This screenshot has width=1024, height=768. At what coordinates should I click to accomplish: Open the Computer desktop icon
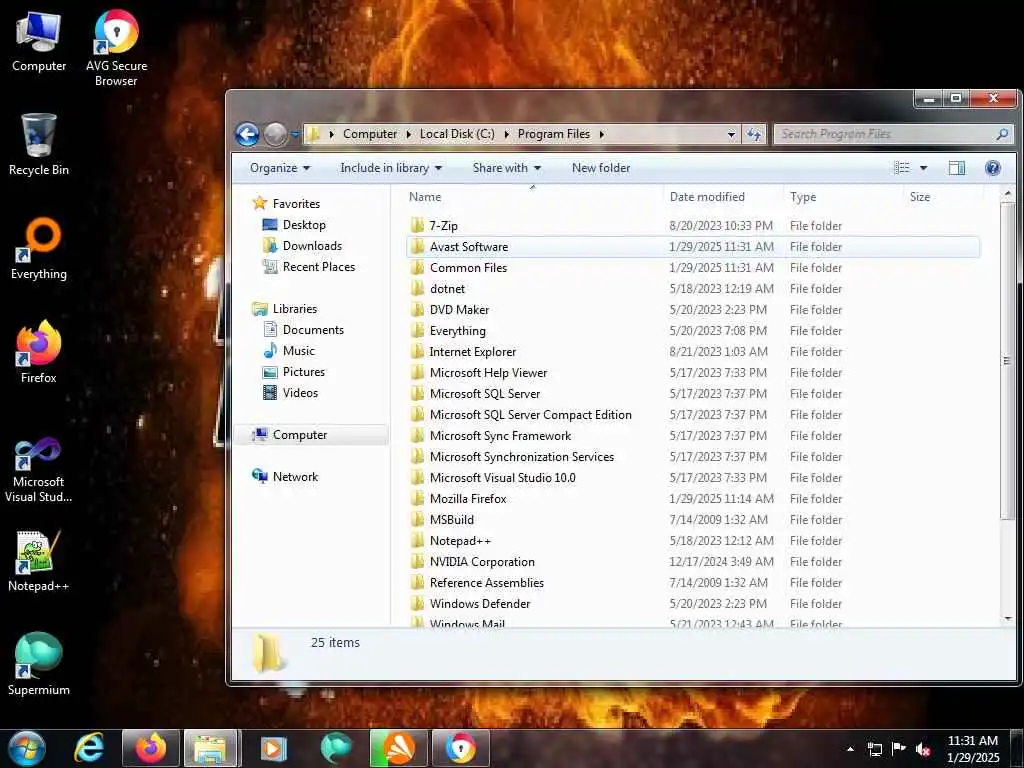tap(39, 42)
